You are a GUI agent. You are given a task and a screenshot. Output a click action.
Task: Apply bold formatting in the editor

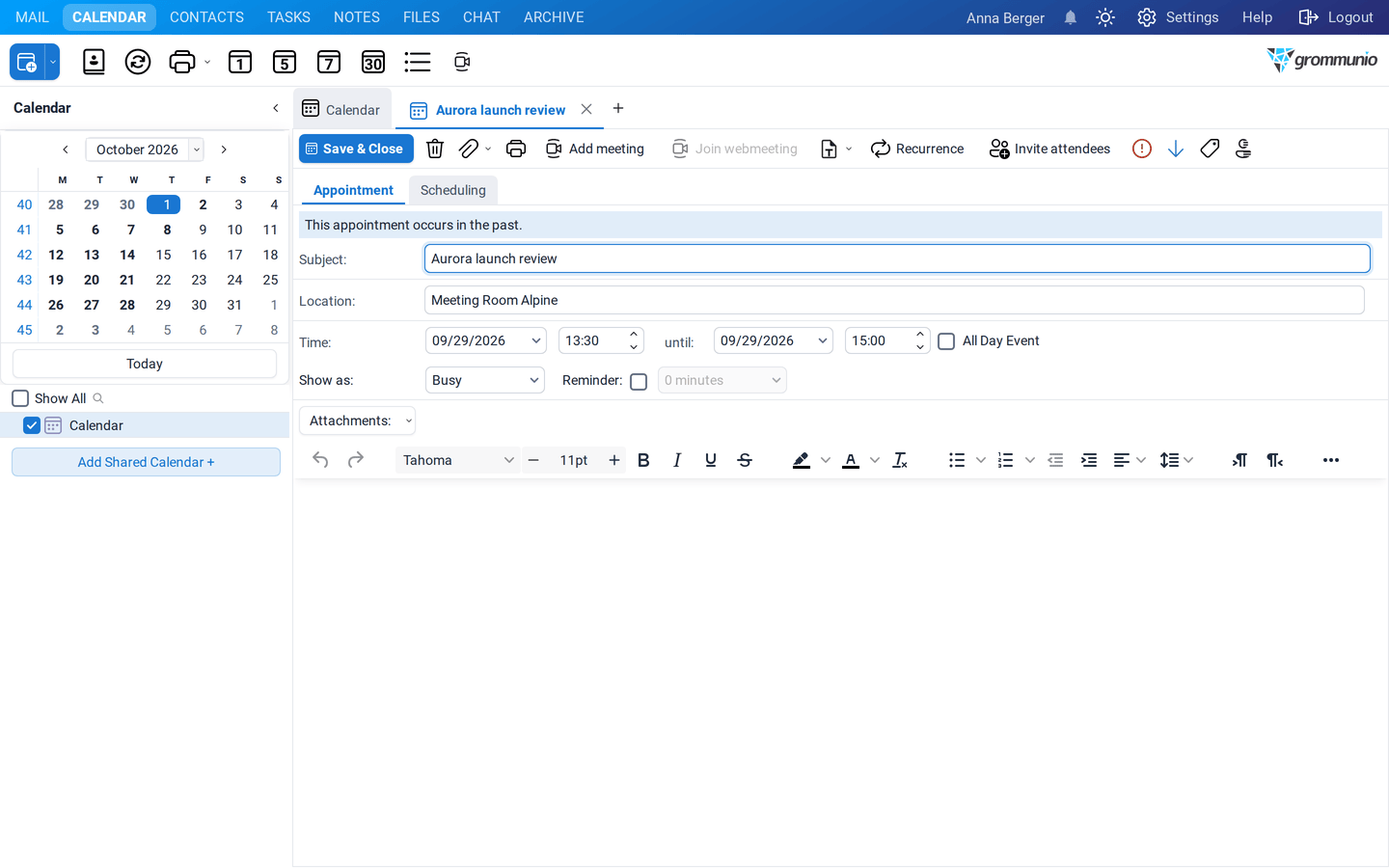[643, 460]
